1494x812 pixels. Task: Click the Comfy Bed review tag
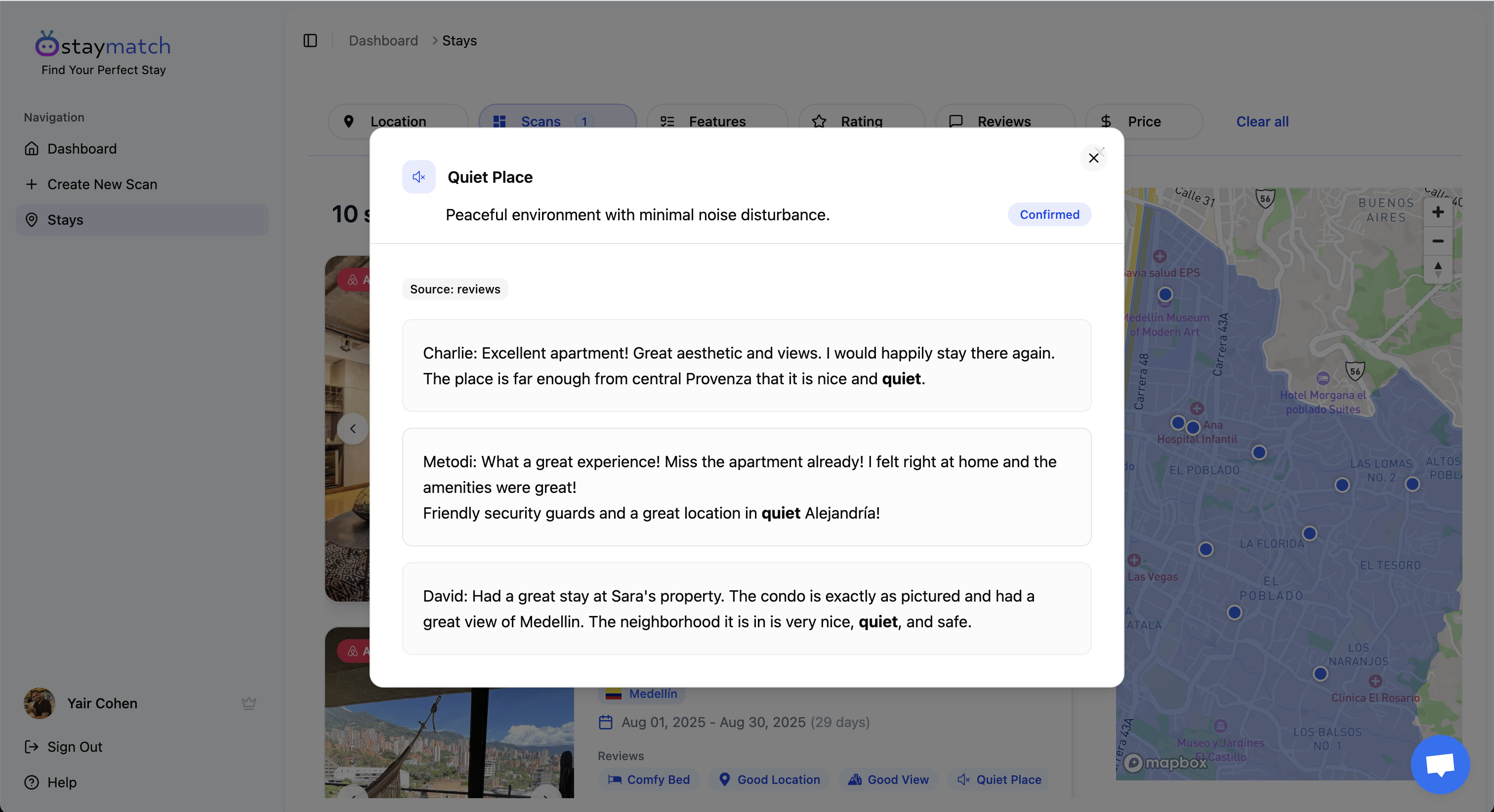[648, 779]
